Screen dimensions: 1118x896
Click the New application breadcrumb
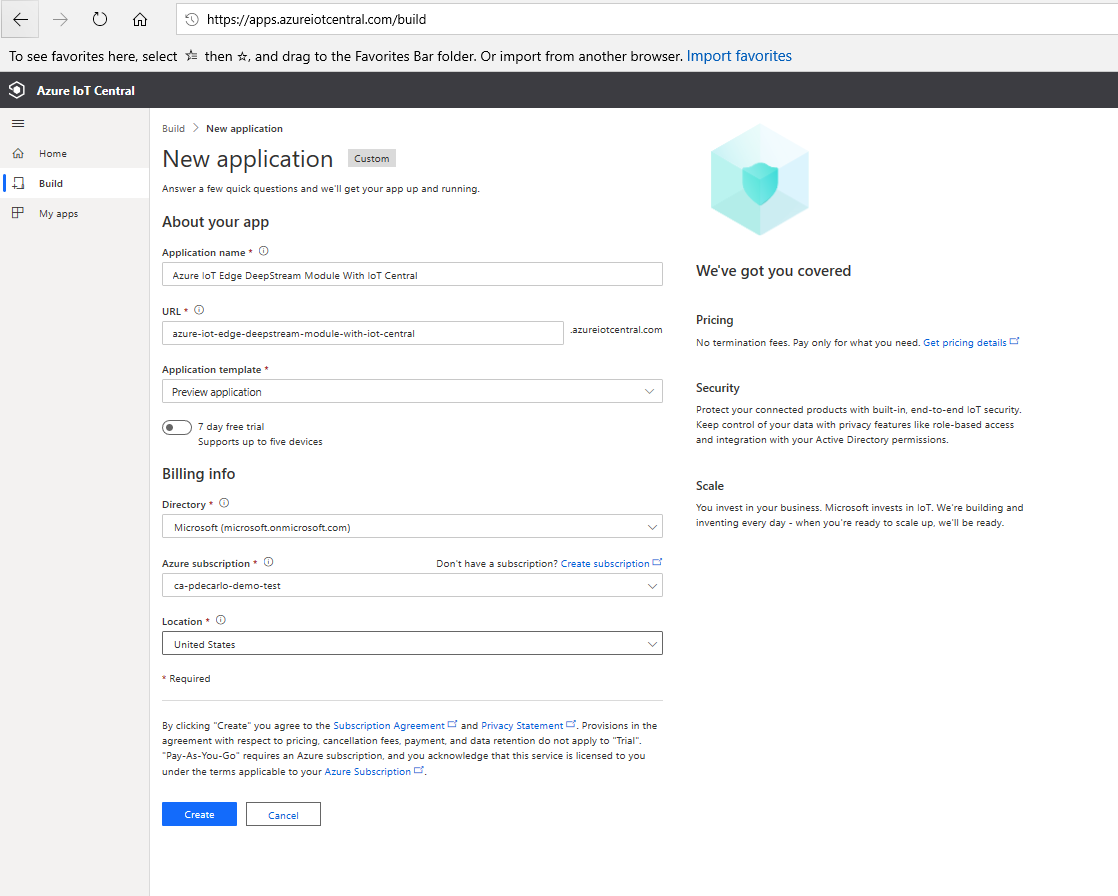pos(245,128)
